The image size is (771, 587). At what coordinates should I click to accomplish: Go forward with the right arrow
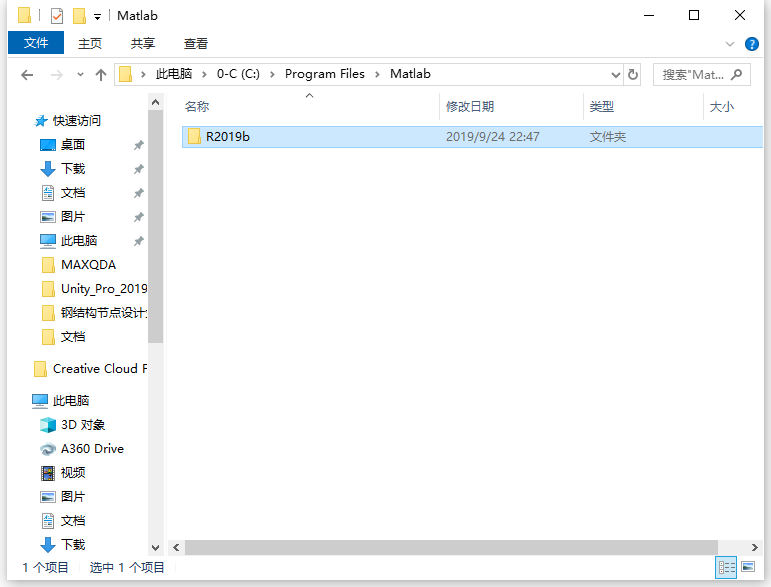coord(57,75)
